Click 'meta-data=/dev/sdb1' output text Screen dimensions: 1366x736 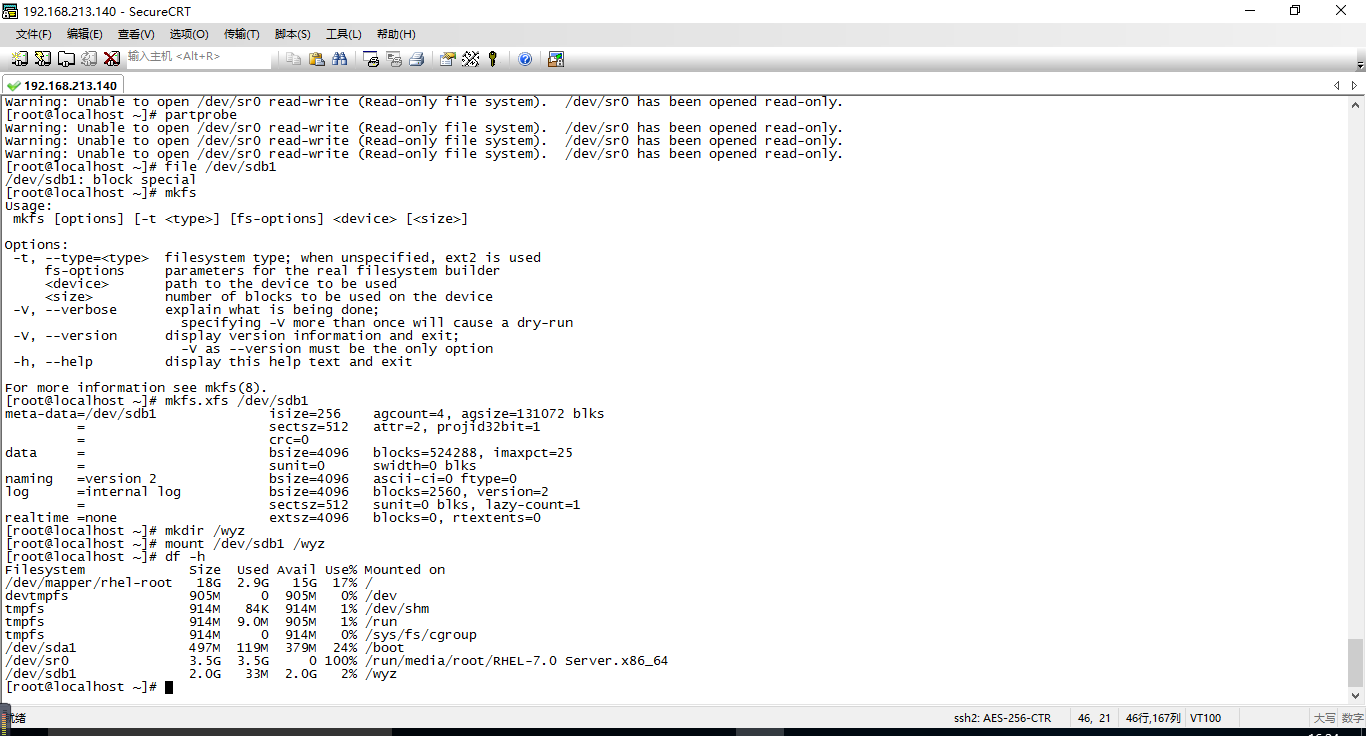pos(80,414)
